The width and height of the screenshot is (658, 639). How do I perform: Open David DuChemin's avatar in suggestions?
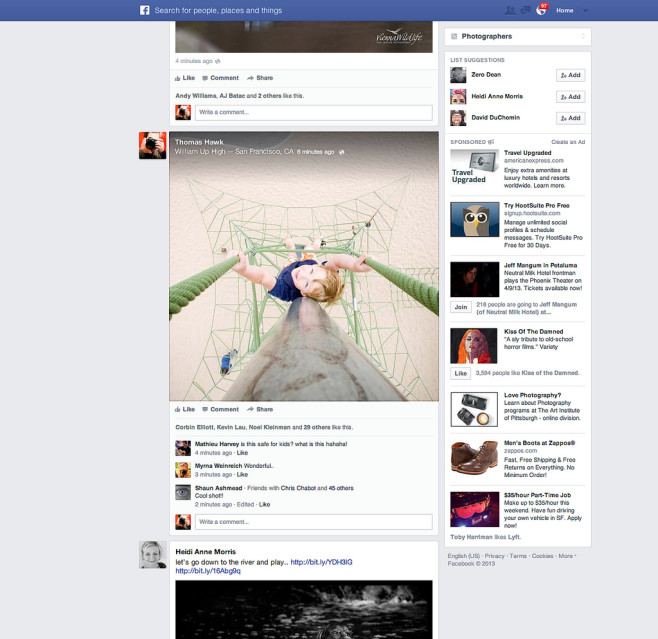(458, 118)
